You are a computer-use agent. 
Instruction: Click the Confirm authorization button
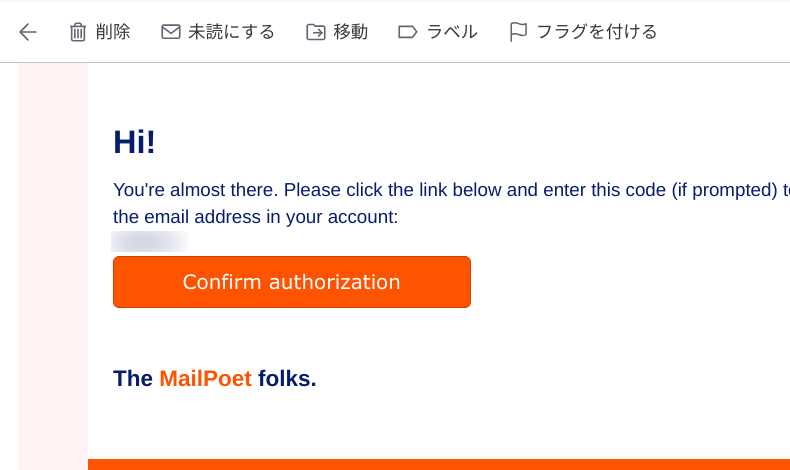pos(292,282)
